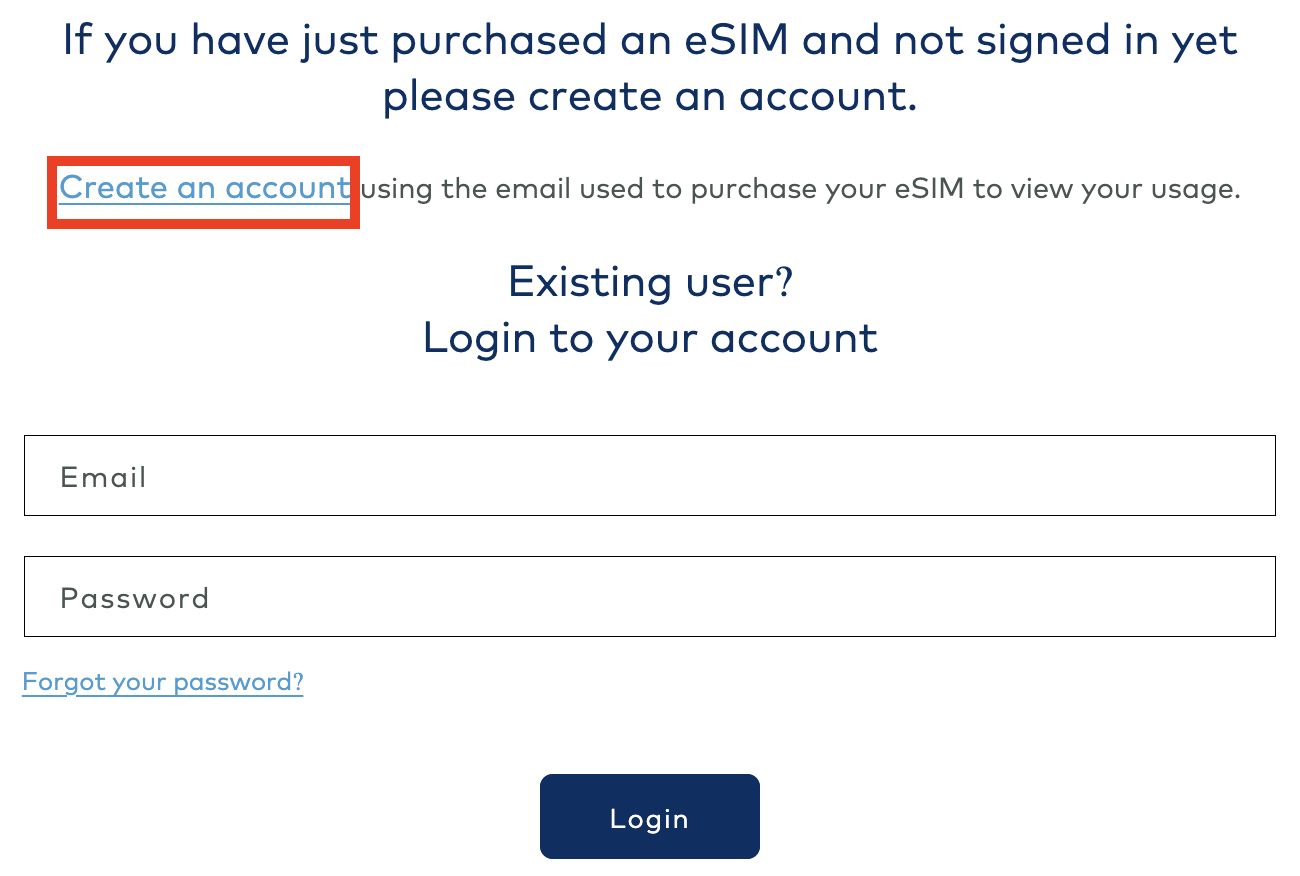Focus the Password input field
The image size is (1300, 876).
pyautogui.click(x=650, y=597)
